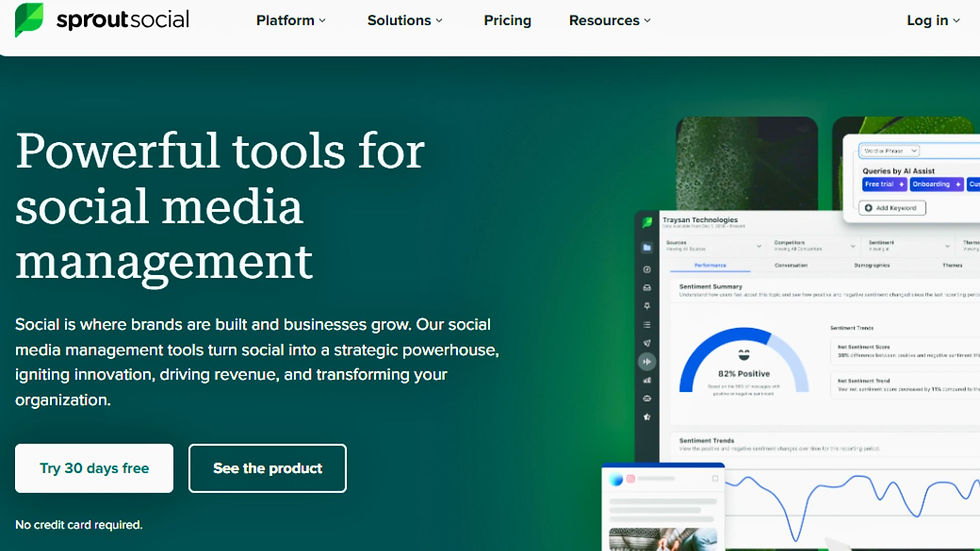
Task: Click the smiley face in the sentiment gauge
Action: [744, 355]
